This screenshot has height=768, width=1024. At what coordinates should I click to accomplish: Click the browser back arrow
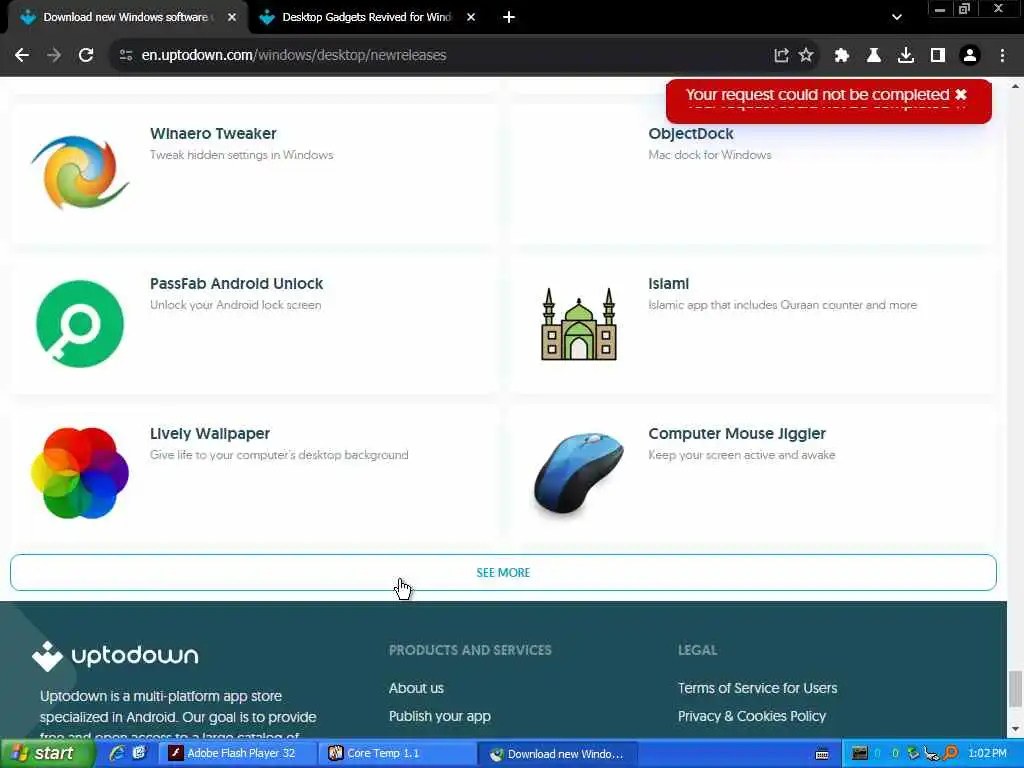coord(22,56)
